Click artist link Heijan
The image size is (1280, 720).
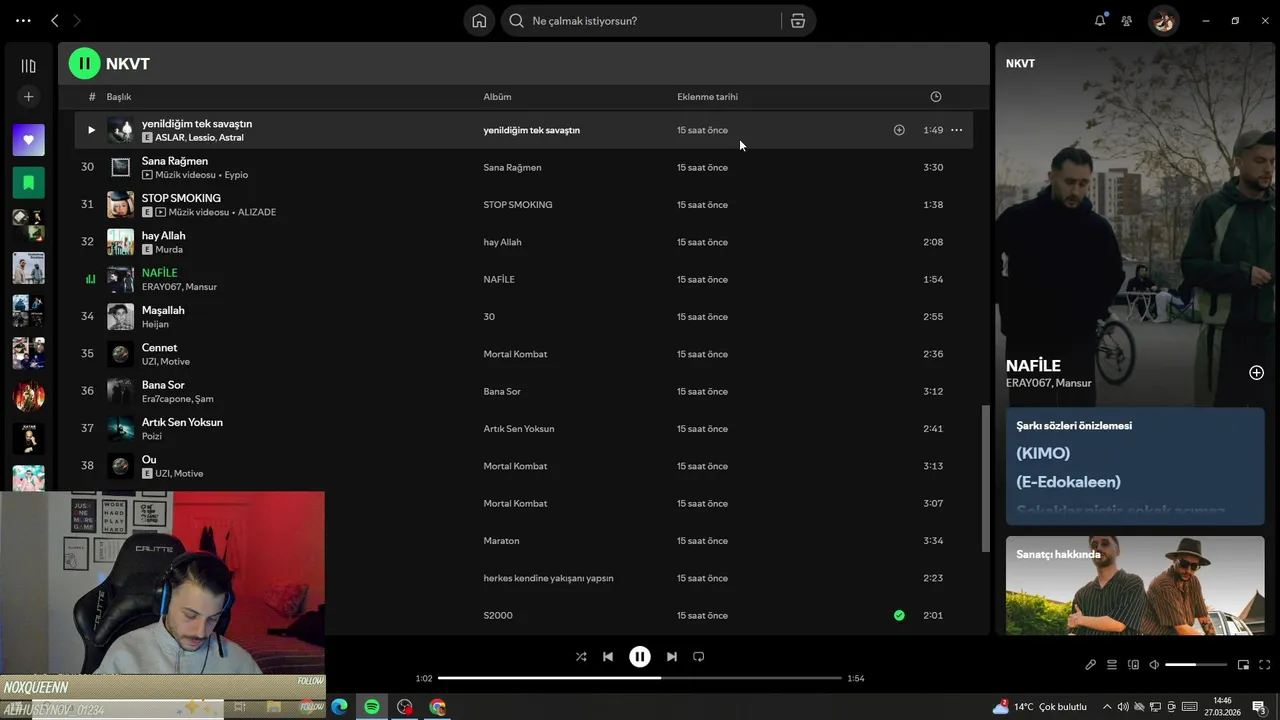click(x=155, y=324)
